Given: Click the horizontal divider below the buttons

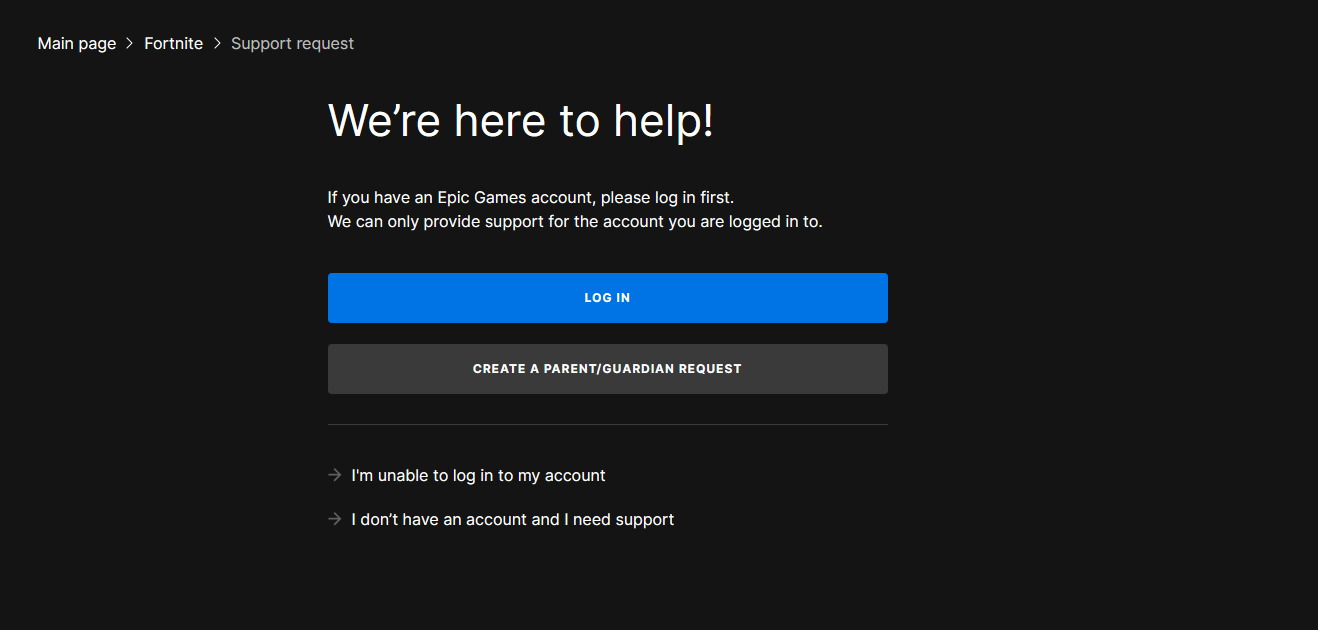Looking at the screenshot, I should 607,425.
